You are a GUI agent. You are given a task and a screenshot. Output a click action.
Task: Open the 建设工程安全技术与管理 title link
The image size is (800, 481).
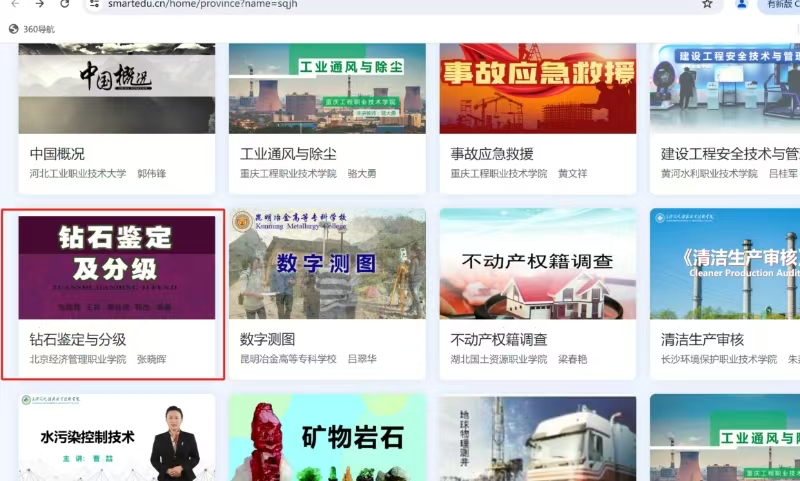coord(730,154)
